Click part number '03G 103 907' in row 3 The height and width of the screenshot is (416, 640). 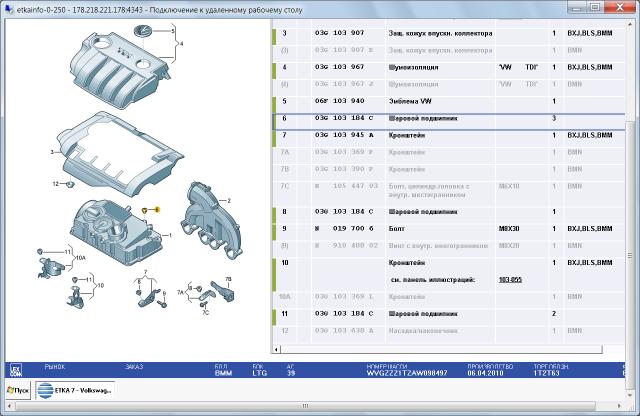click(339, 33)
